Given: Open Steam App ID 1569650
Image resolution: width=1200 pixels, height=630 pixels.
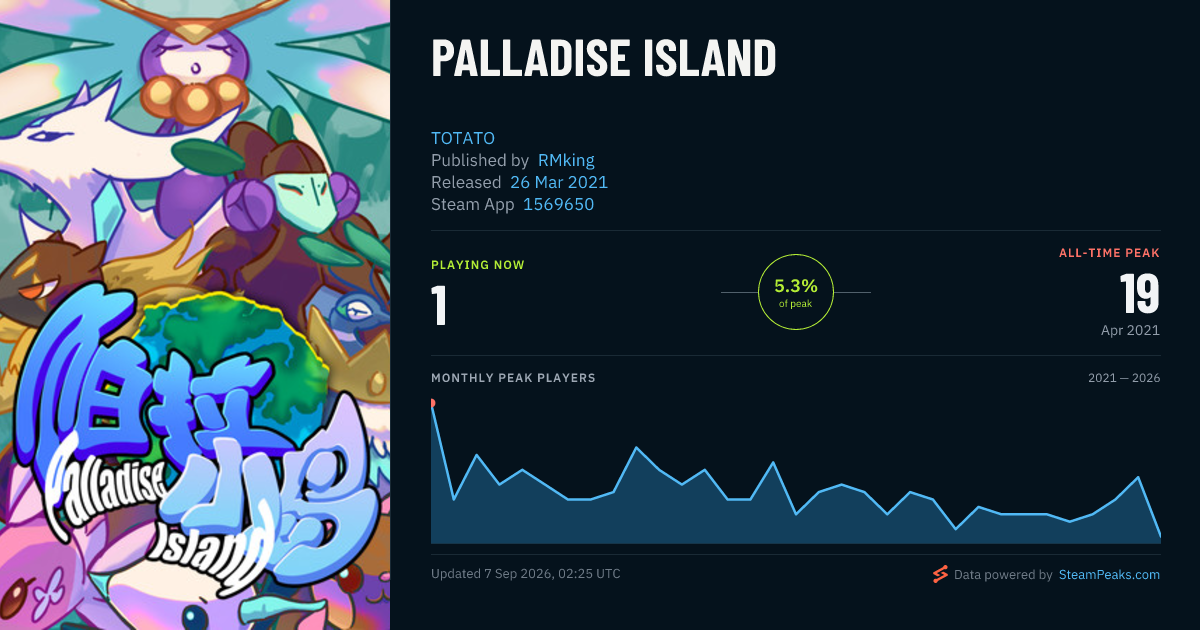Looking at the screenshot, I should [x=559, y=204].
